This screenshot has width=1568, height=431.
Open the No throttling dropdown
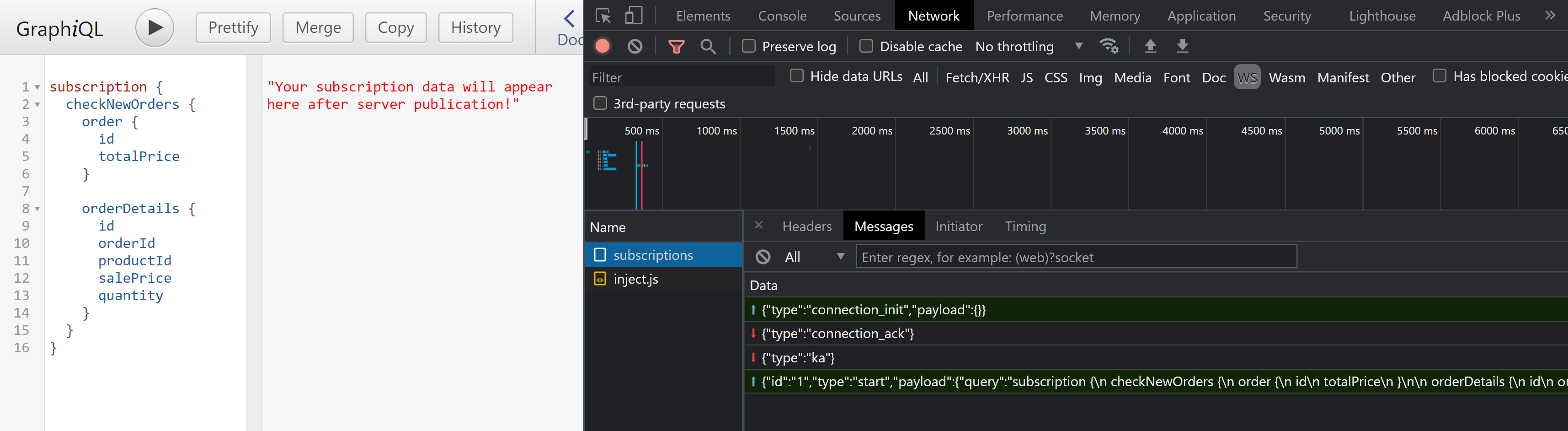click(x=1029, y=46)
